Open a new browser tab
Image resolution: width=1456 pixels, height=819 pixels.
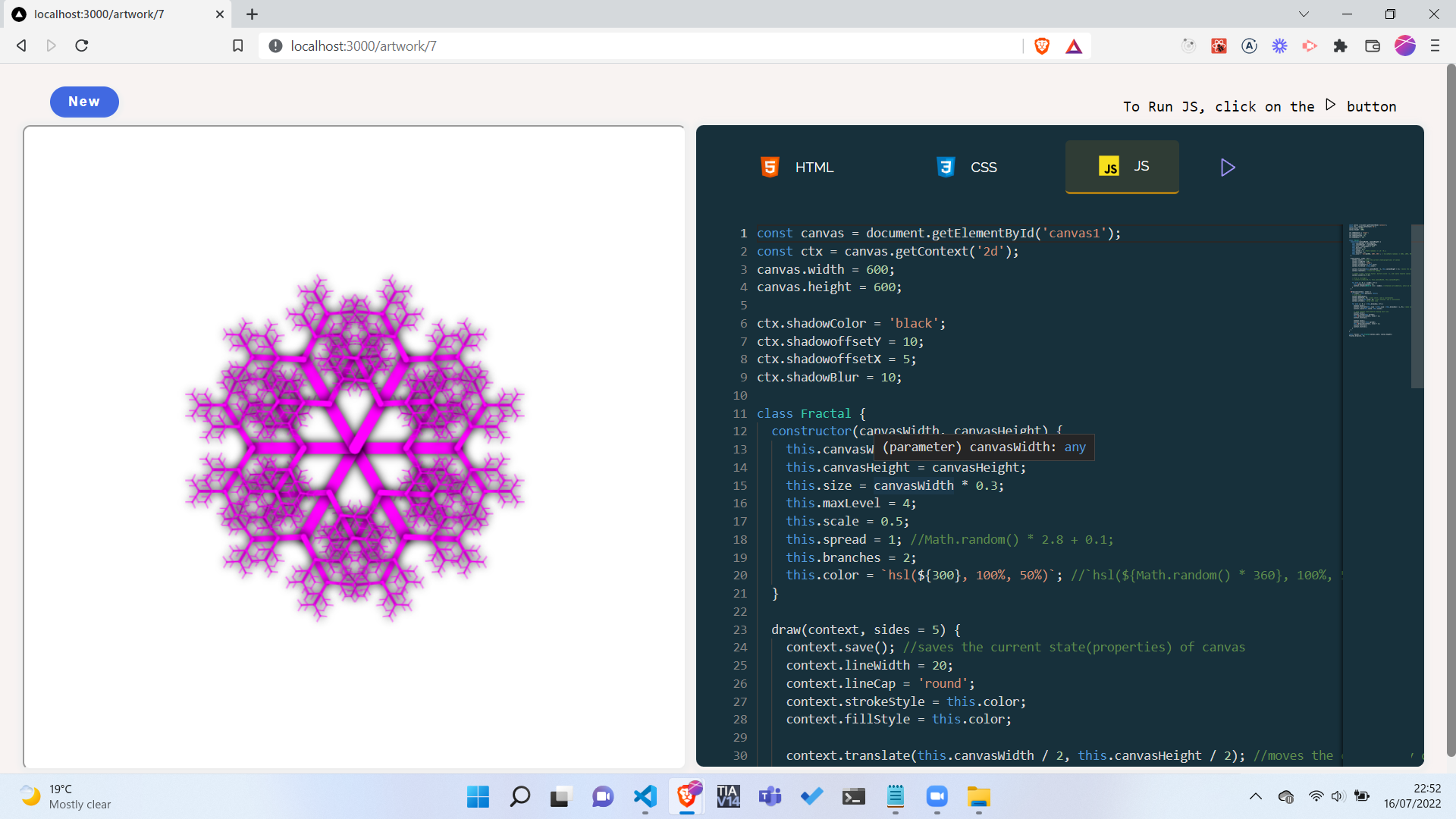(x=253, y=14)
